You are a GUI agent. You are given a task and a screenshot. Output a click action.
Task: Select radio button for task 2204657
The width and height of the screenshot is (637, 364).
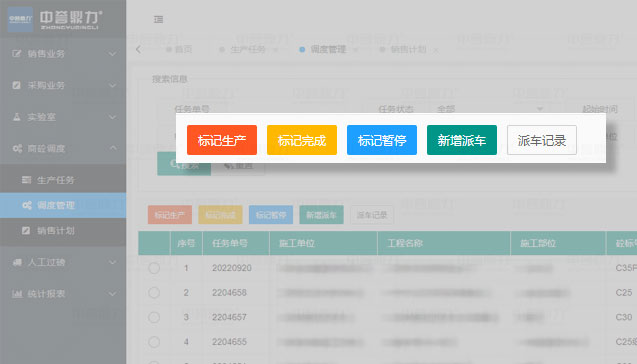[154, 317]
